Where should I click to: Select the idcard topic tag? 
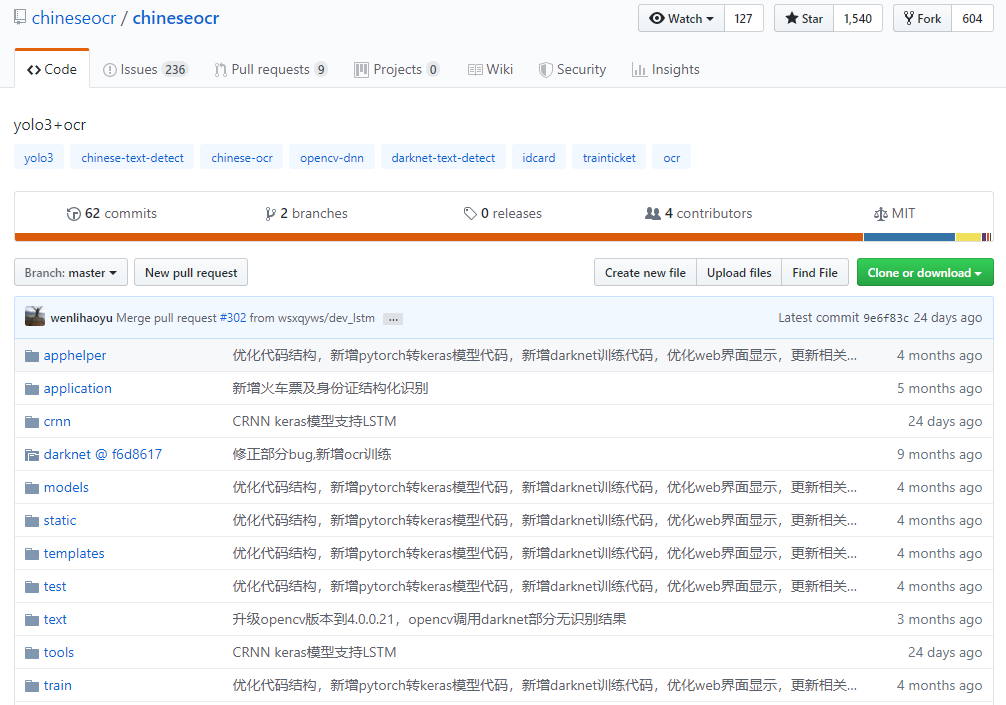click(539, 158)
